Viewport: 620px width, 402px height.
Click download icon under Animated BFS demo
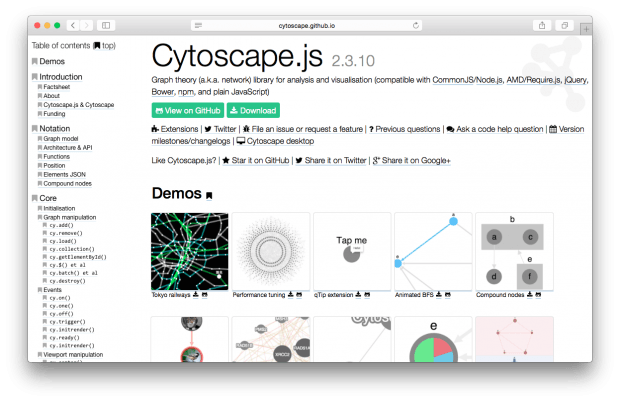(438, 295)
